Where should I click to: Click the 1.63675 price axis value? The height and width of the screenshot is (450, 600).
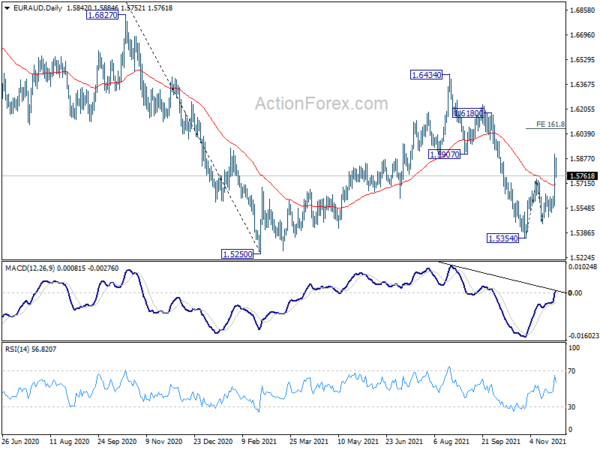(582, 84)
